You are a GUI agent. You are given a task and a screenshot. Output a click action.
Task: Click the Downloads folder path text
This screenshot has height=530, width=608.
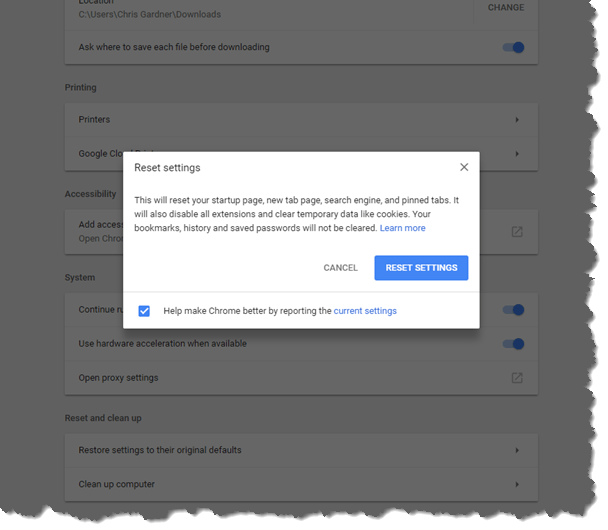click(x=149, y=15)
